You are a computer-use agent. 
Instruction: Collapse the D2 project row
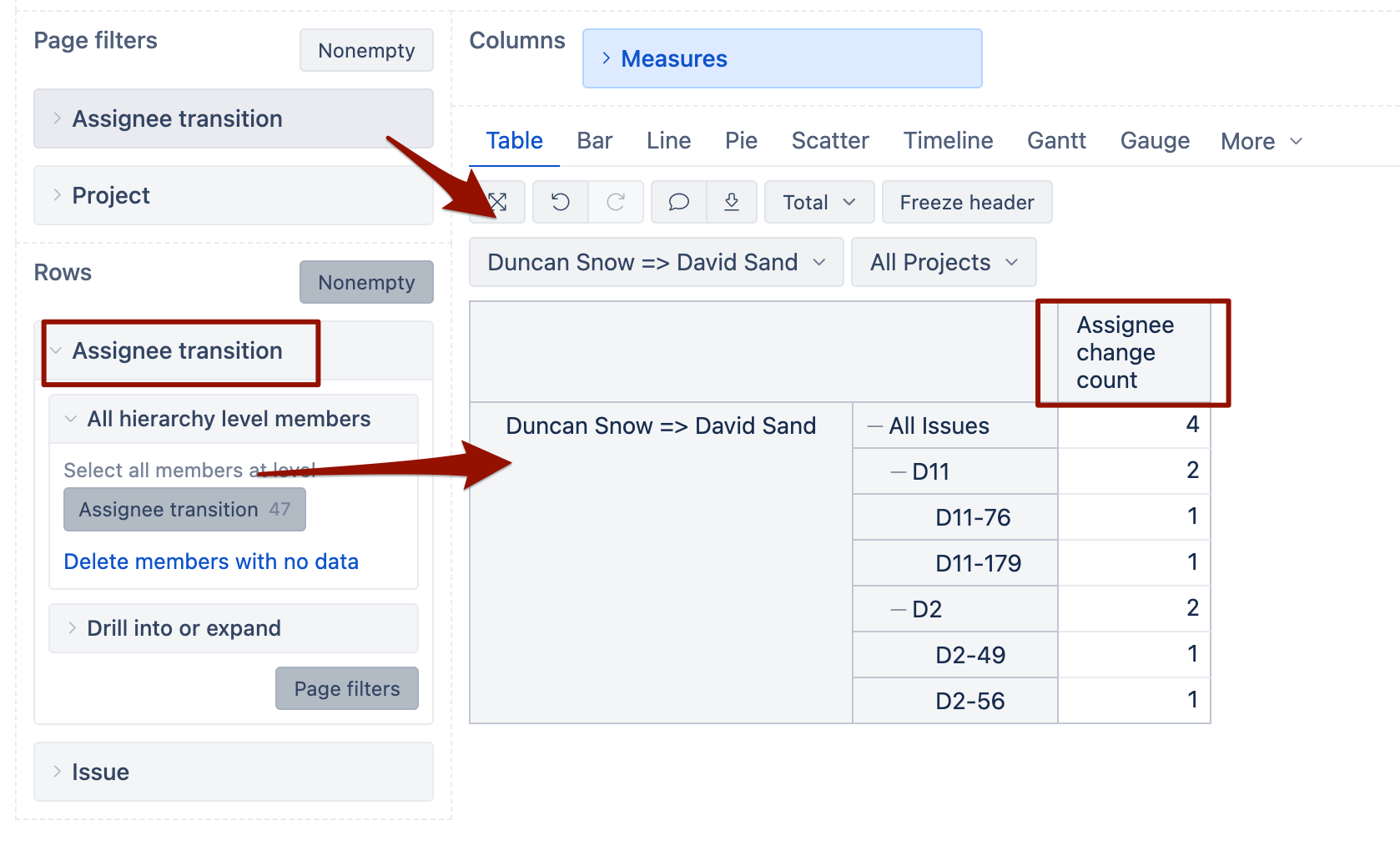899,610
